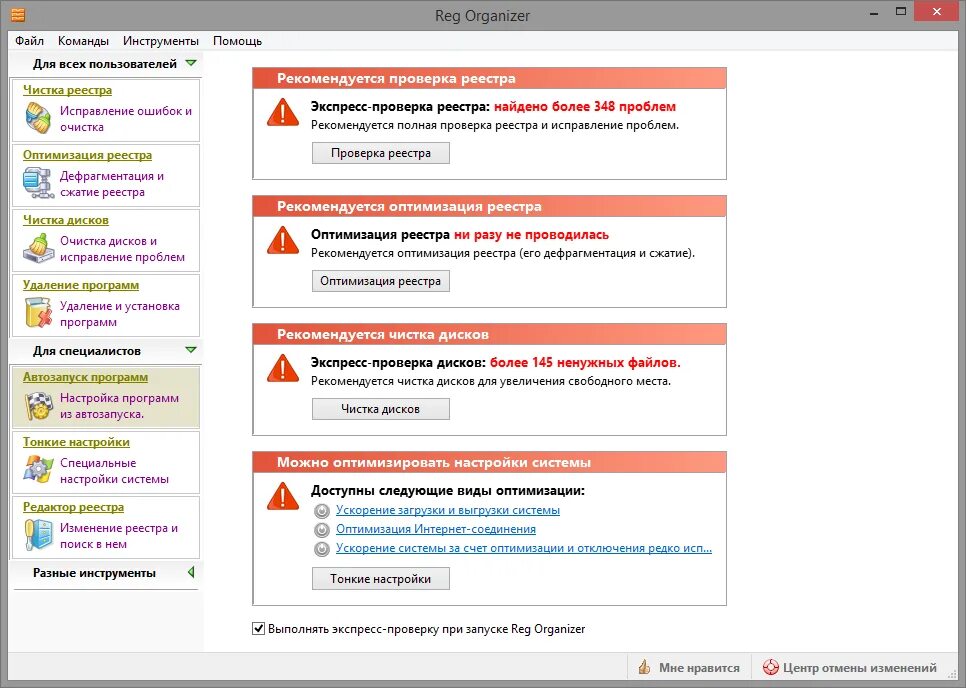This screenshot has height=688, width=966.
Task: Open Оптимизация реестра sidebar heading link
Action: [87, 155]
